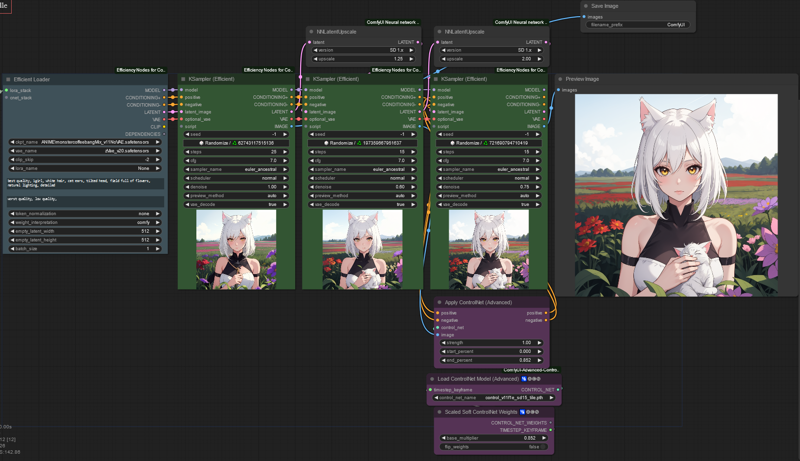Click the end_percent value field showing 0.852
This screenshot has height=461, width=800.
491,360
